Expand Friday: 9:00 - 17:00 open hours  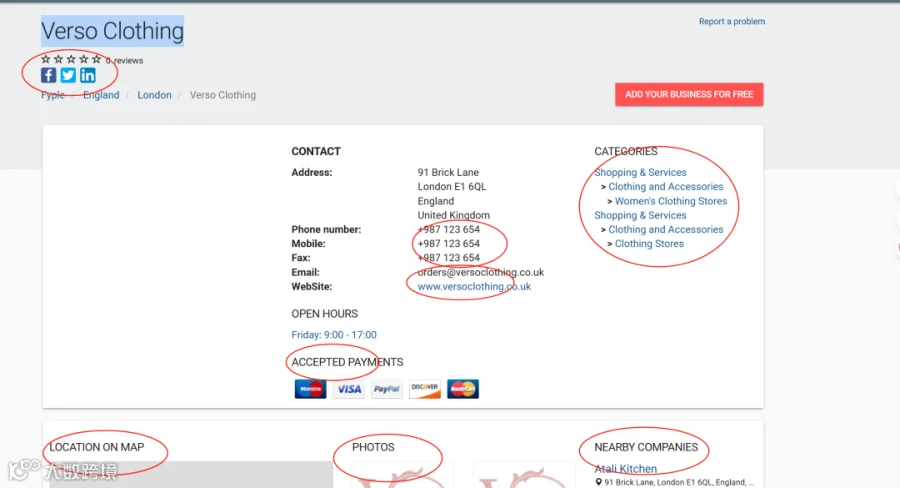(334, 335)
